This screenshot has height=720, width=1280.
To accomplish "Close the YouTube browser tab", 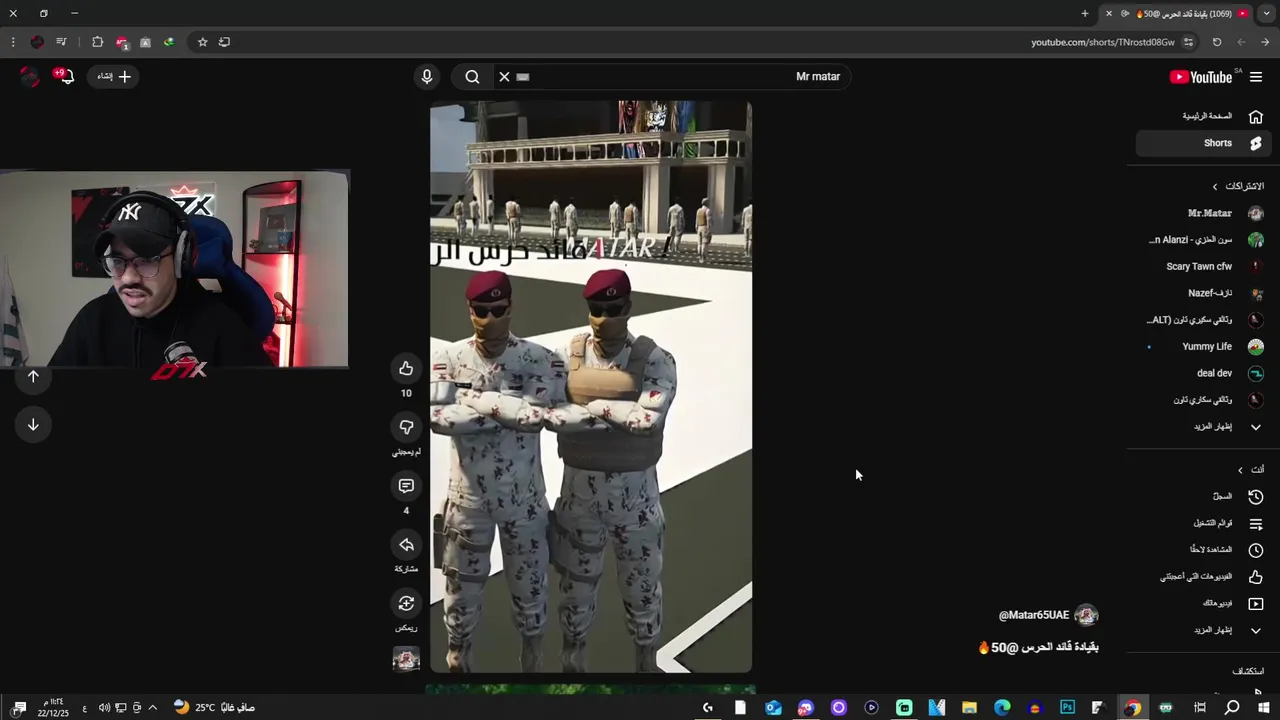I will pyautogui.click(x=1108, y=13).
